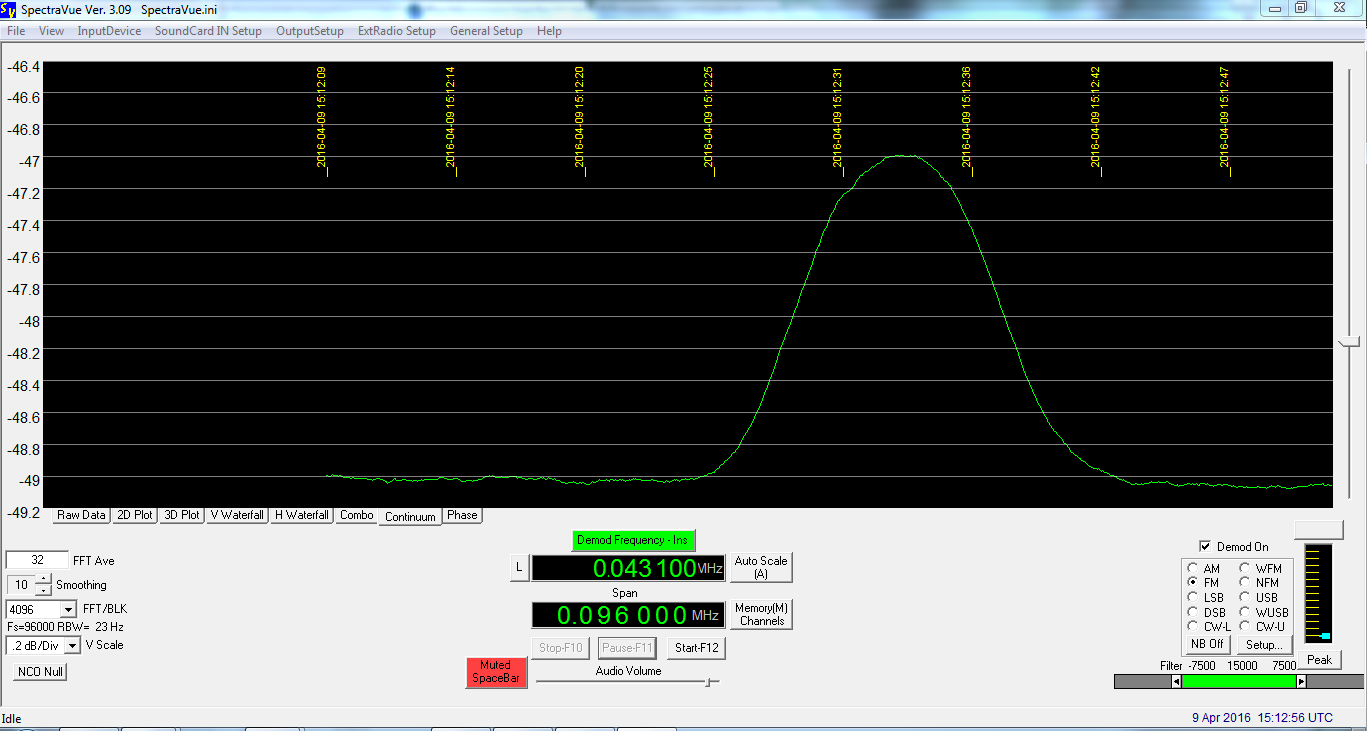Open the File menu

(16, 31)
